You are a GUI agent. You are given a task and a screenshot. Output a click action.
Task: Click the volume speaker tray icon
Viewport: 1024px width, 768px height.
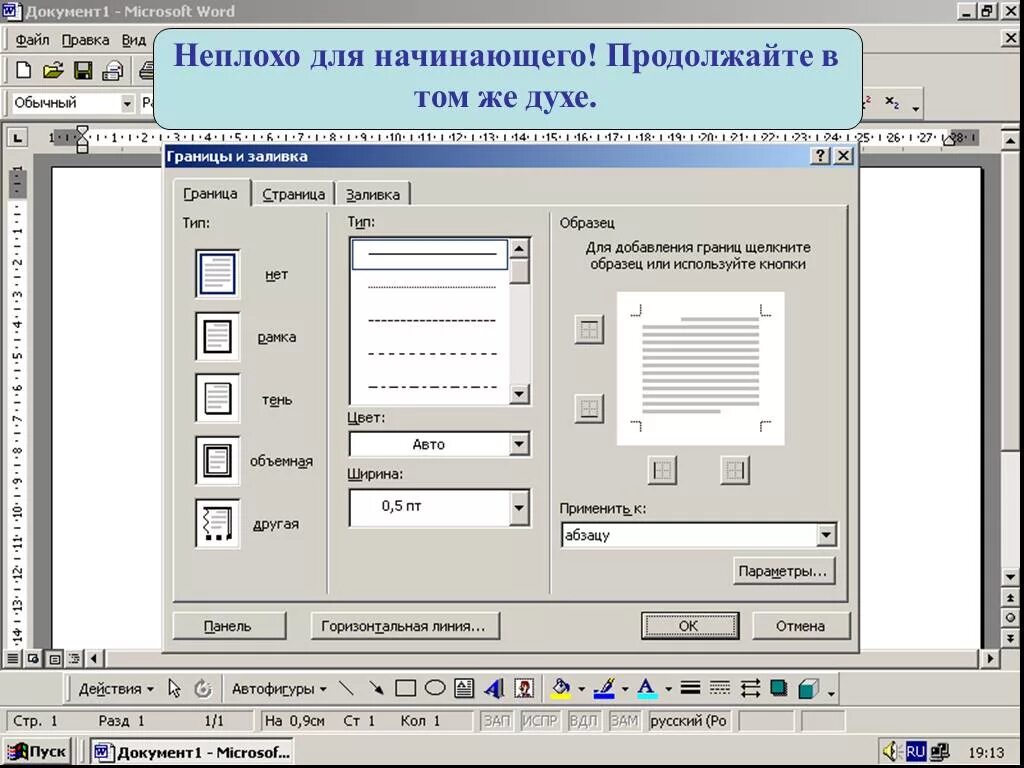click(x=890, y=752)
